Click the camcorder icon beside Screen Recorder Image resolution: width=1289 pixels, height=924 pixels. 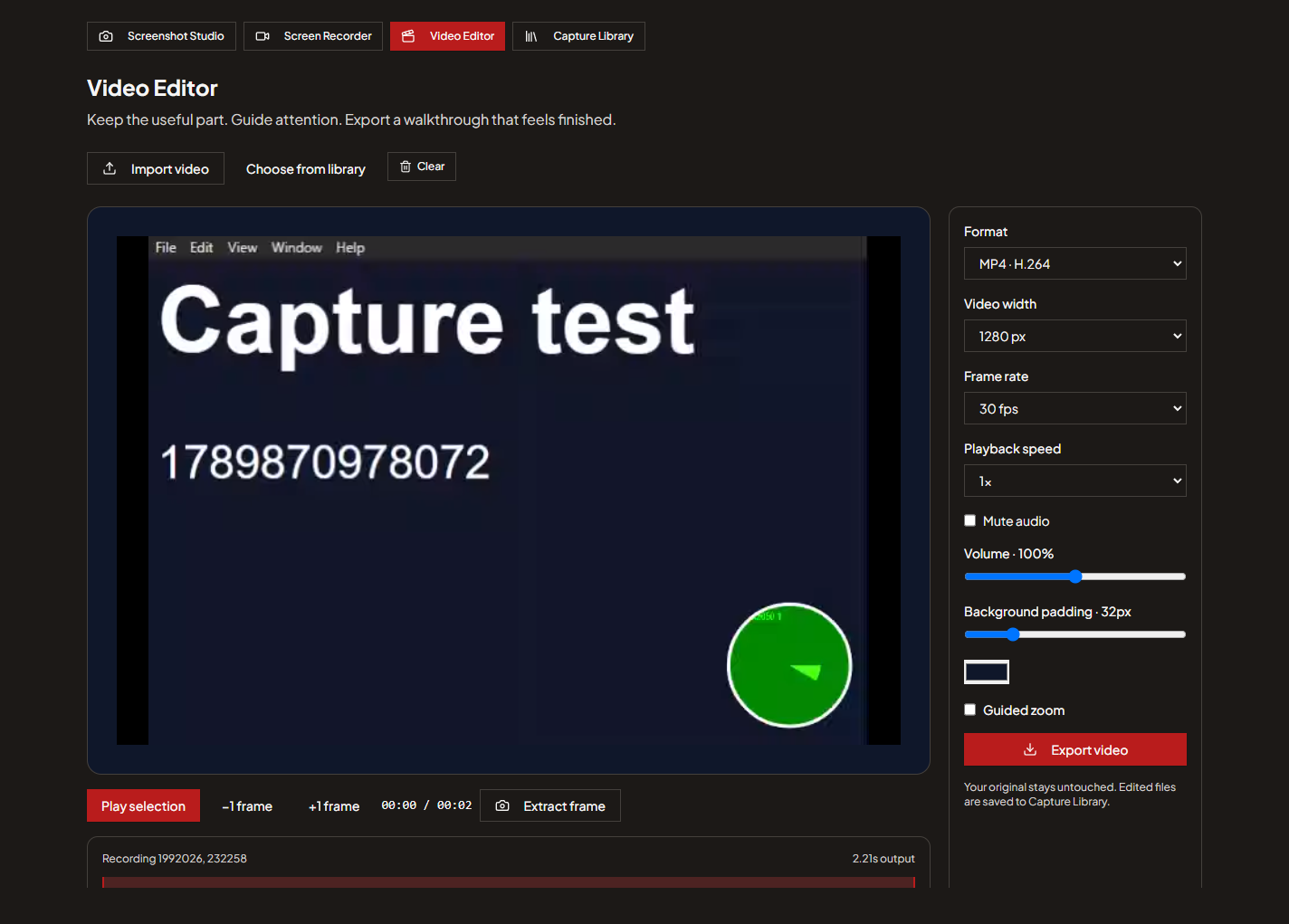point(263,36)
